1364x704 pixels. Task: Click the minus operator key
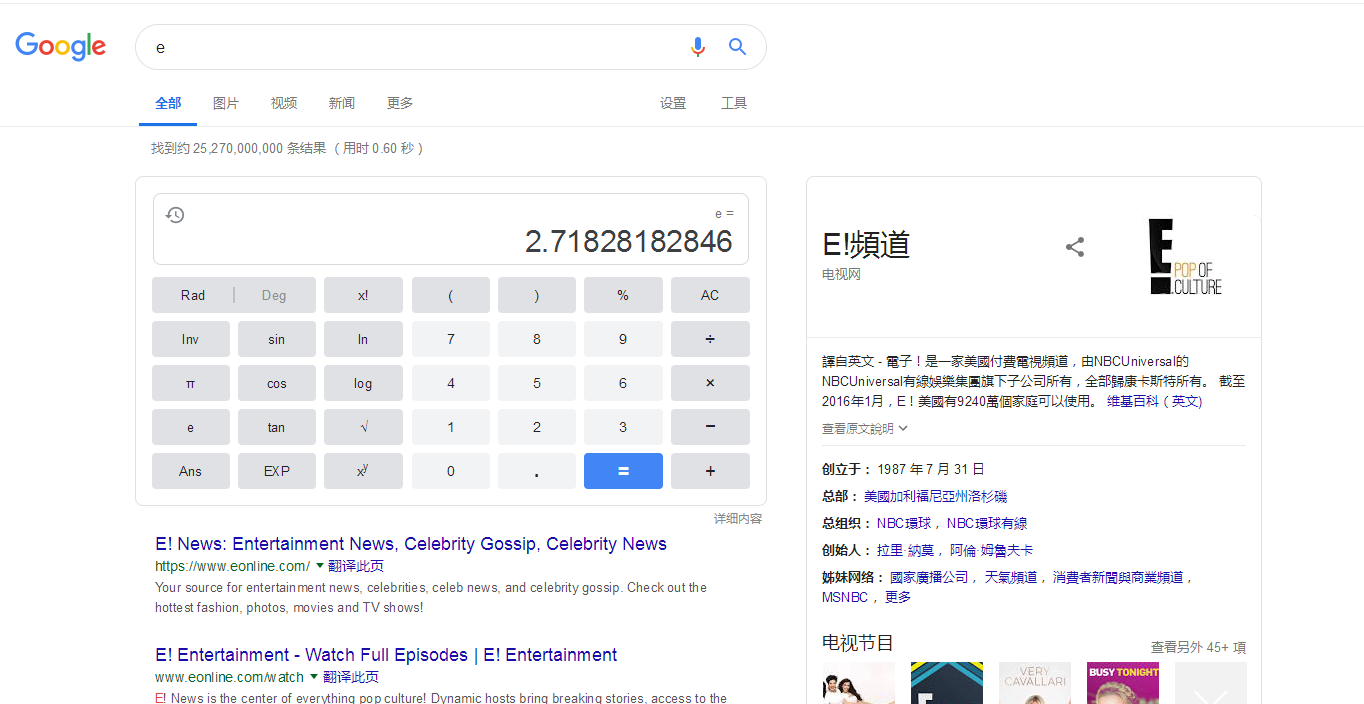coord(710,427)
